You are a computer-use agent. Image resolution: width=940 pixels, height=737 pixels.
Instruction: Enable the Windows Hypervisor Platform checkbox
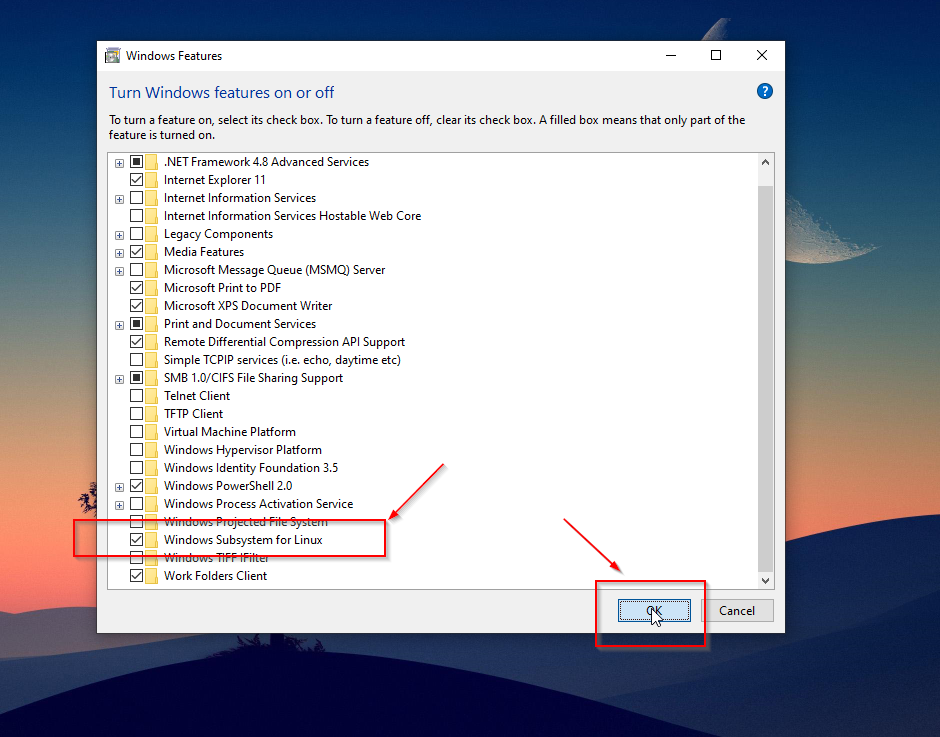(x=136, y=450)
